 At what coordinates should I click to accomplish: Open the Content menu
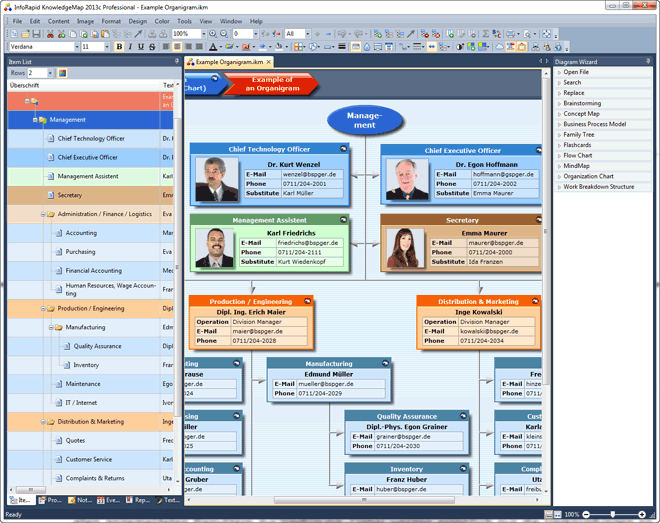(59, 21)
